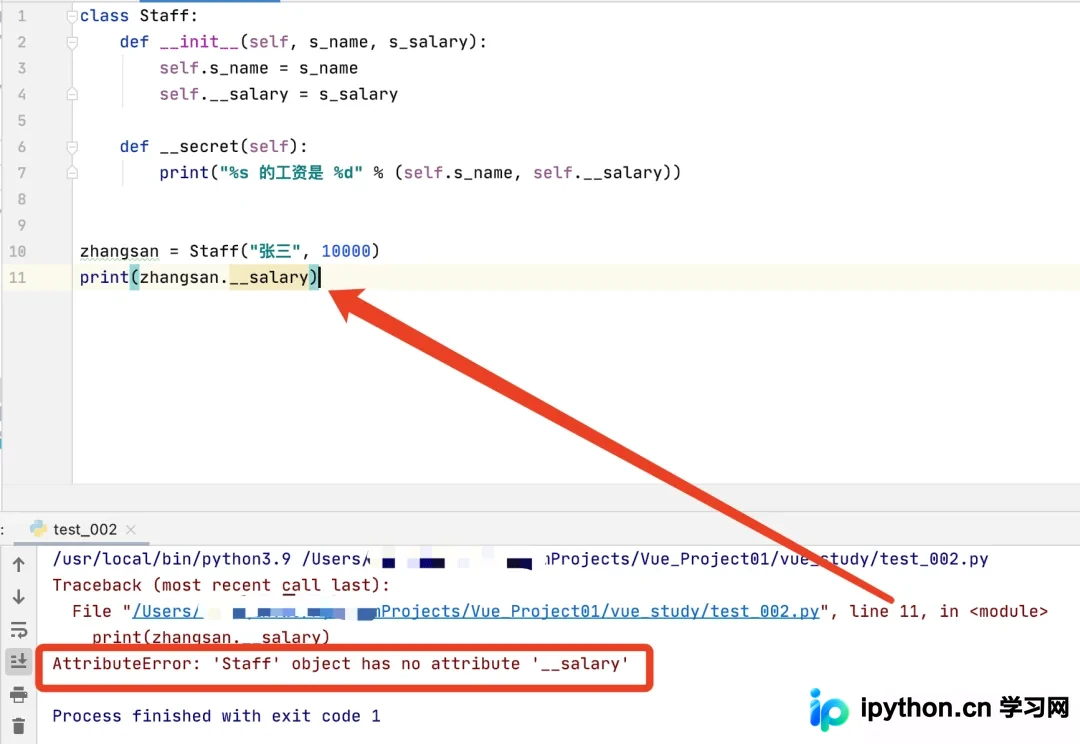The image size is (1080, 744).
Task: Open the test_002.py link in the traceback
Action: (476, 611)
